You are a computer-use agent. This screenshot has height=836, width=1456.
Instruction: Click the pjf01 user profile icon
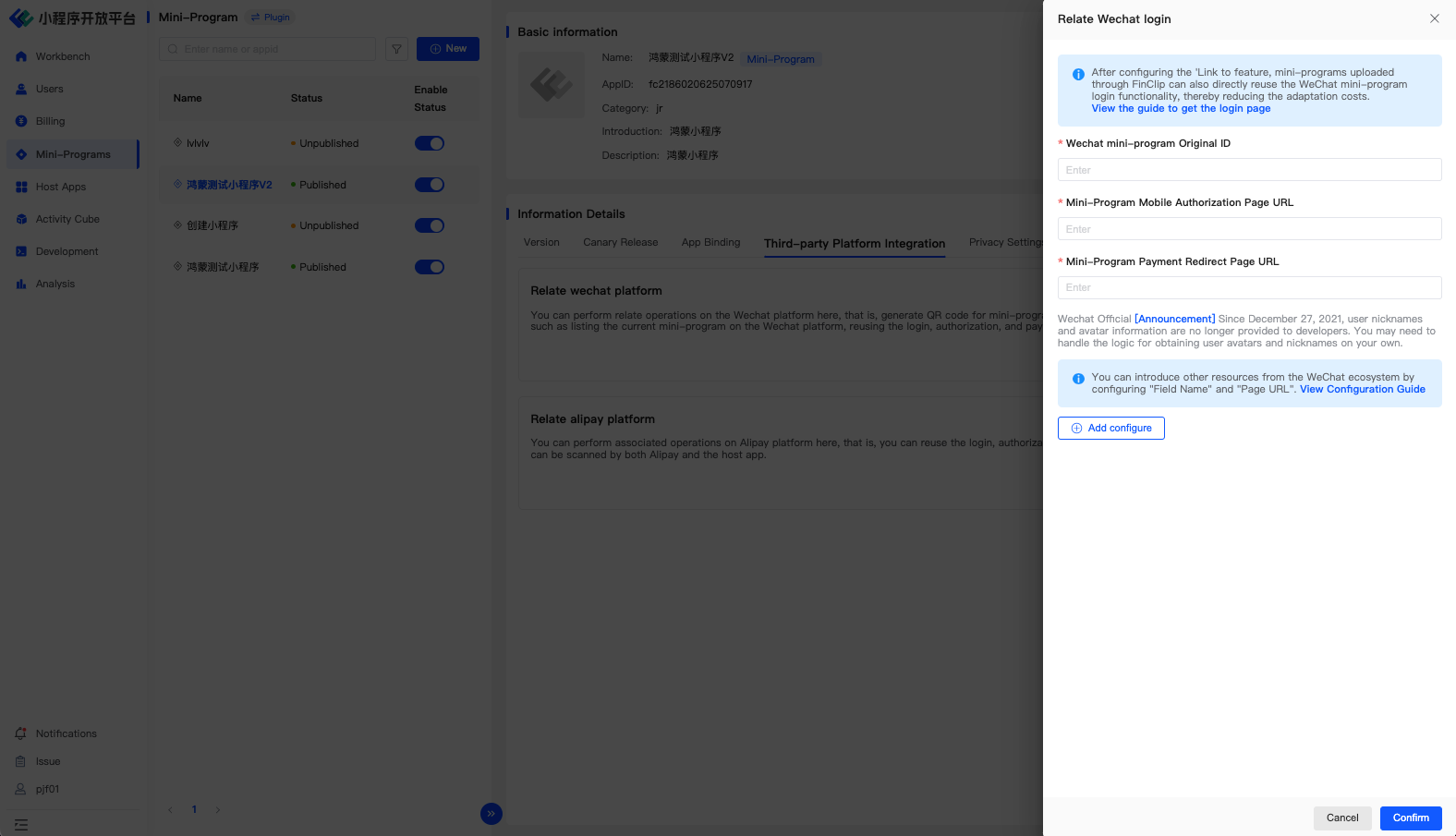click(x=20, y=789)
